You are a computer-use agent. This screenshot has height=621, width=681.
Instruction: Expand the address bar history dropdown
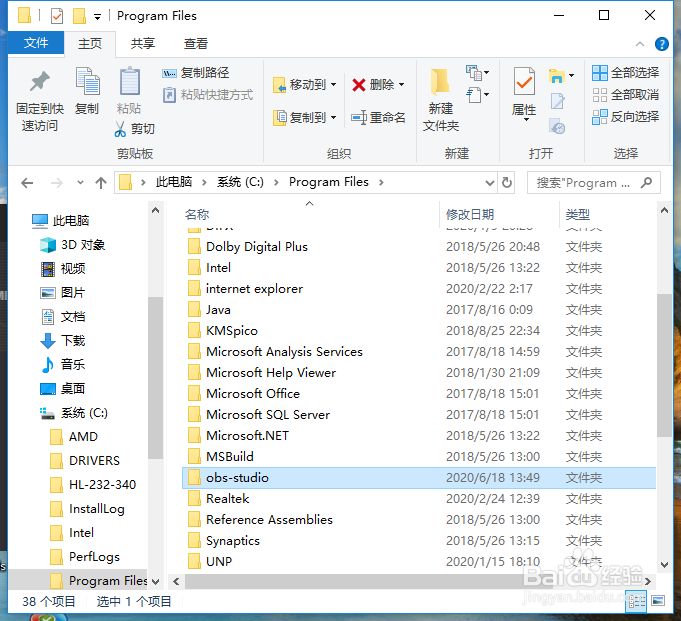489,183
